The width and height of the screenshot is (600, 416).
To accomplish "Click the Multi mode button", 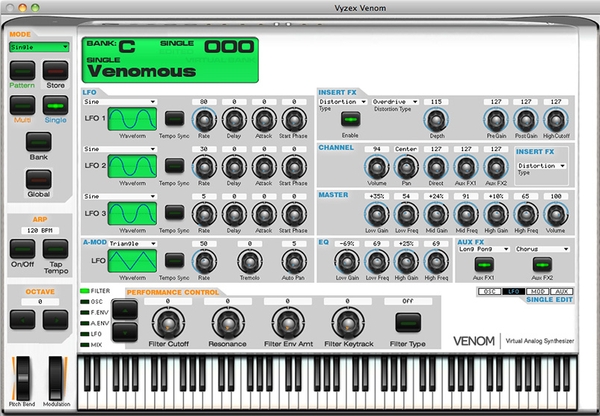I will pos(23,105).
